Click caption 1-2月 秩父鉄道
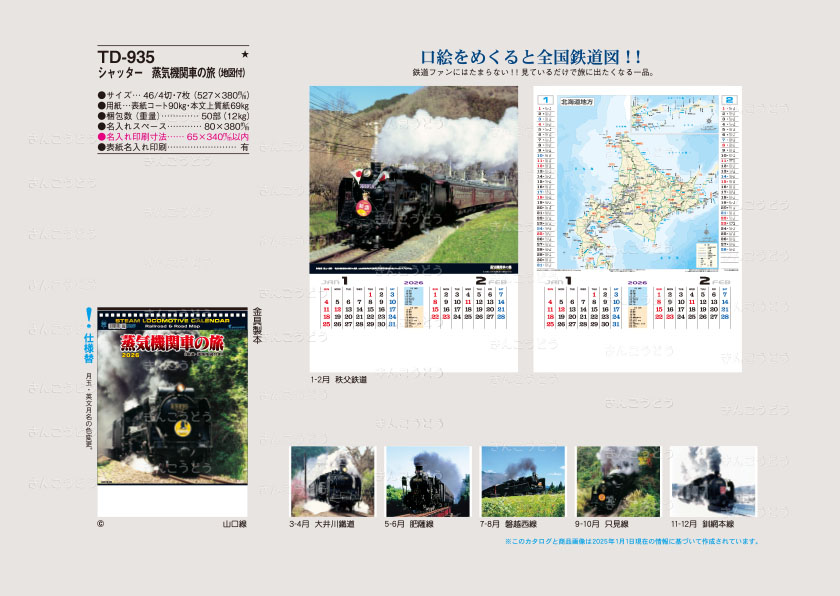 click(x=339, y=380)
